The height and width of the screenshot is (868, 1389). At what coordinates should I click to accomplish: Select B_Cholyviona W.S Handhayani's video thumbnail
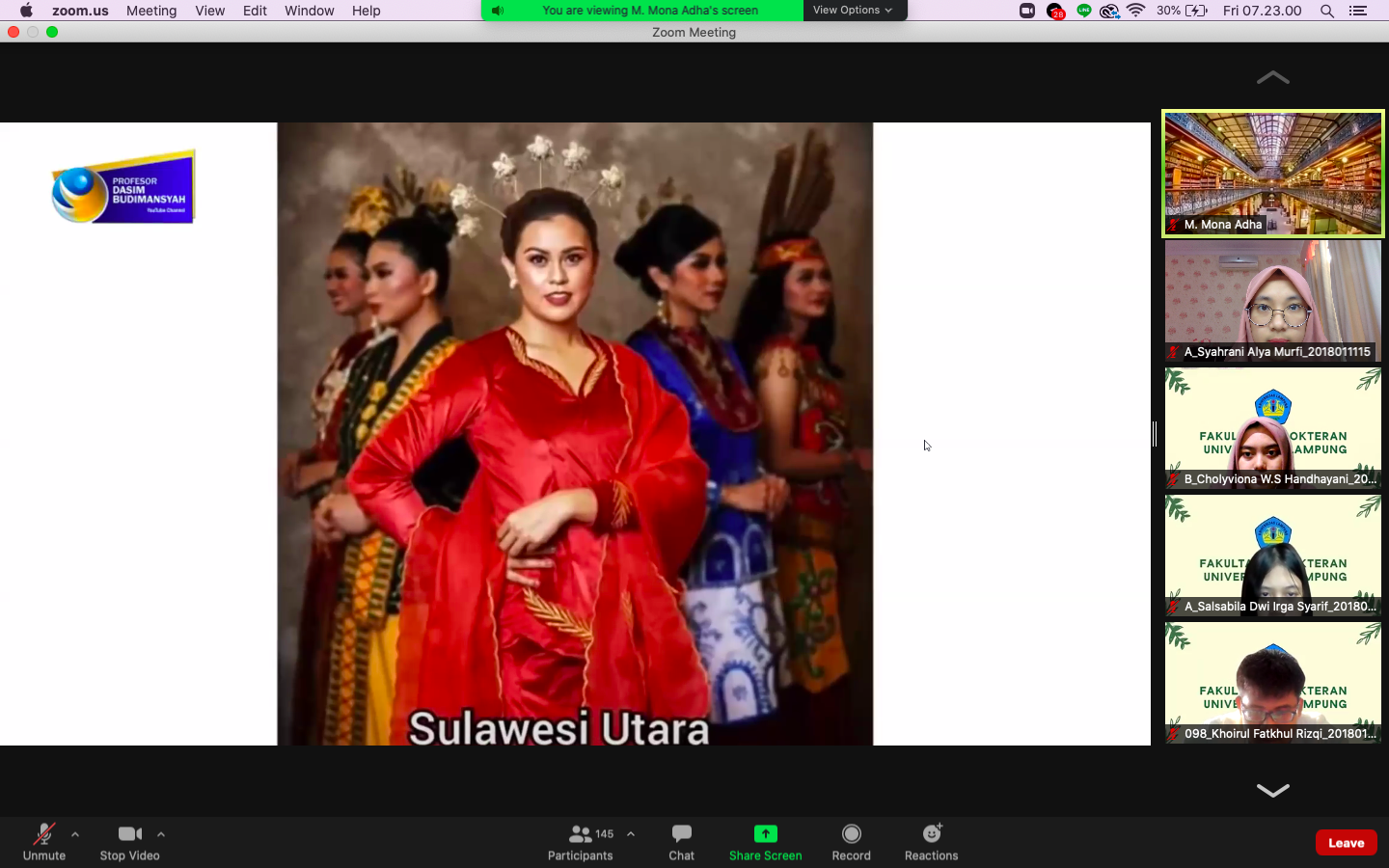click(1273, 428)
